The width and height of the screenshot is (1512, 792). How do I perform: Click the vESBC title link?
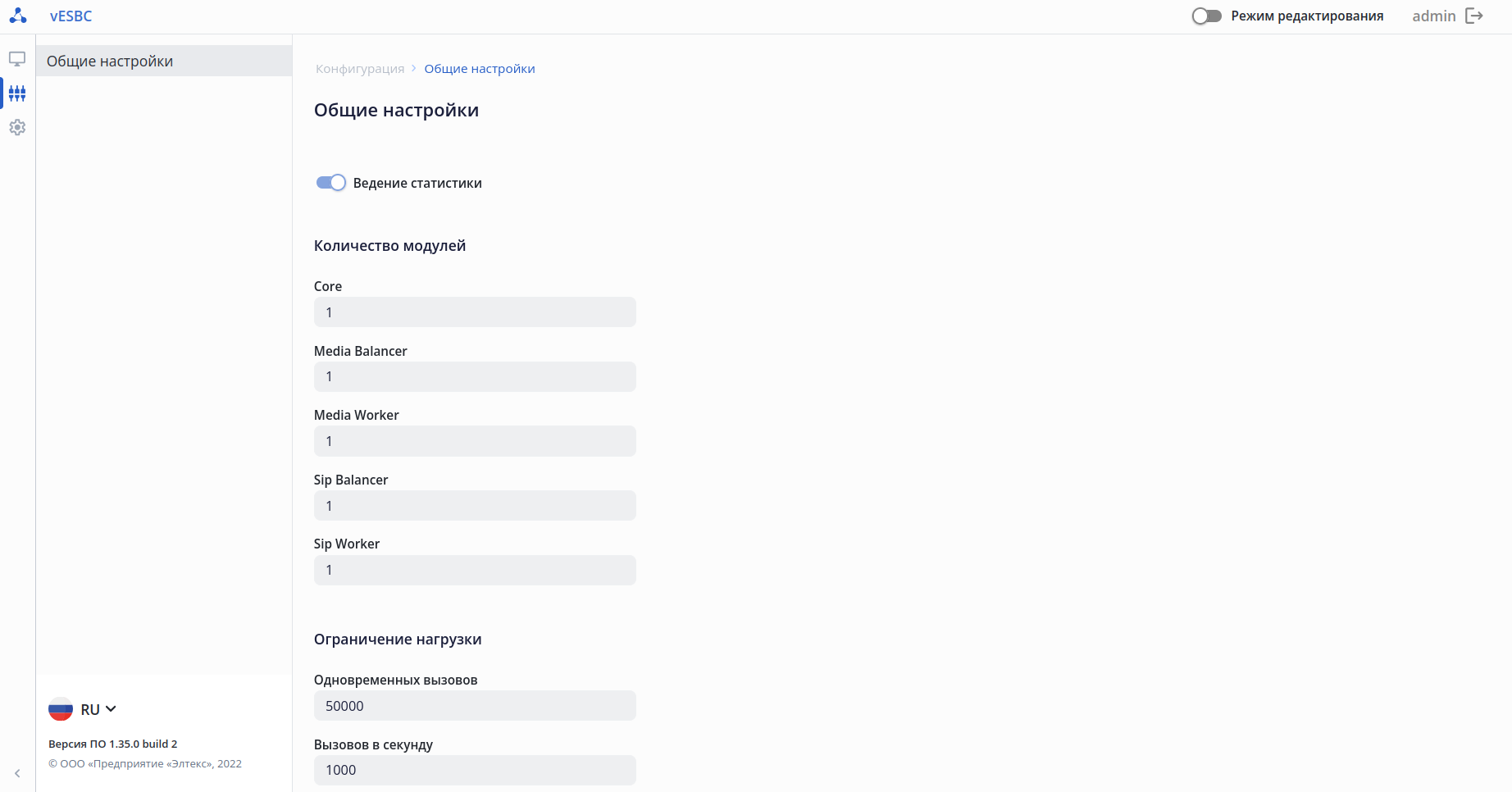[71, 16]
